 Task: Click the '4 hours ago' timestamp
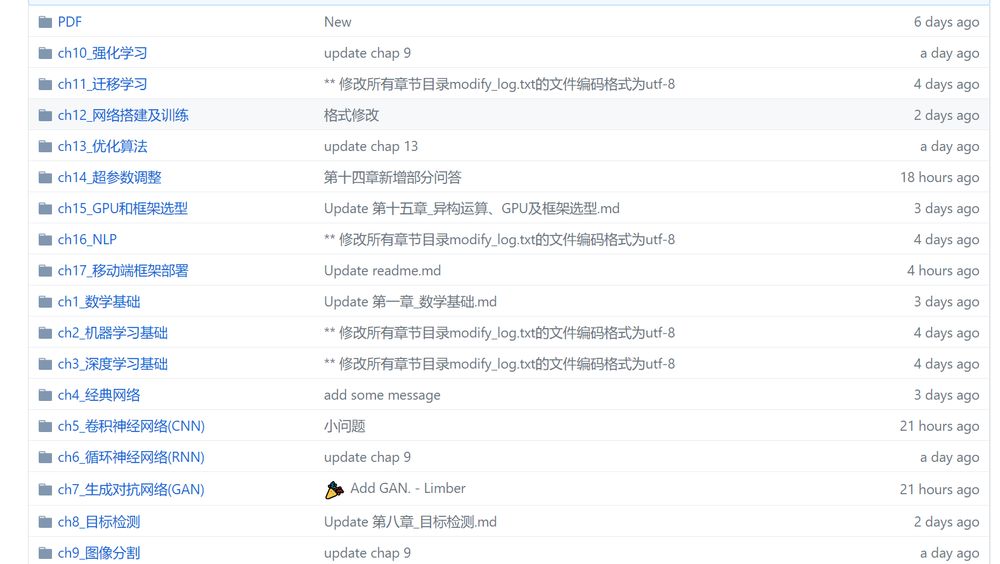[943, 271]
